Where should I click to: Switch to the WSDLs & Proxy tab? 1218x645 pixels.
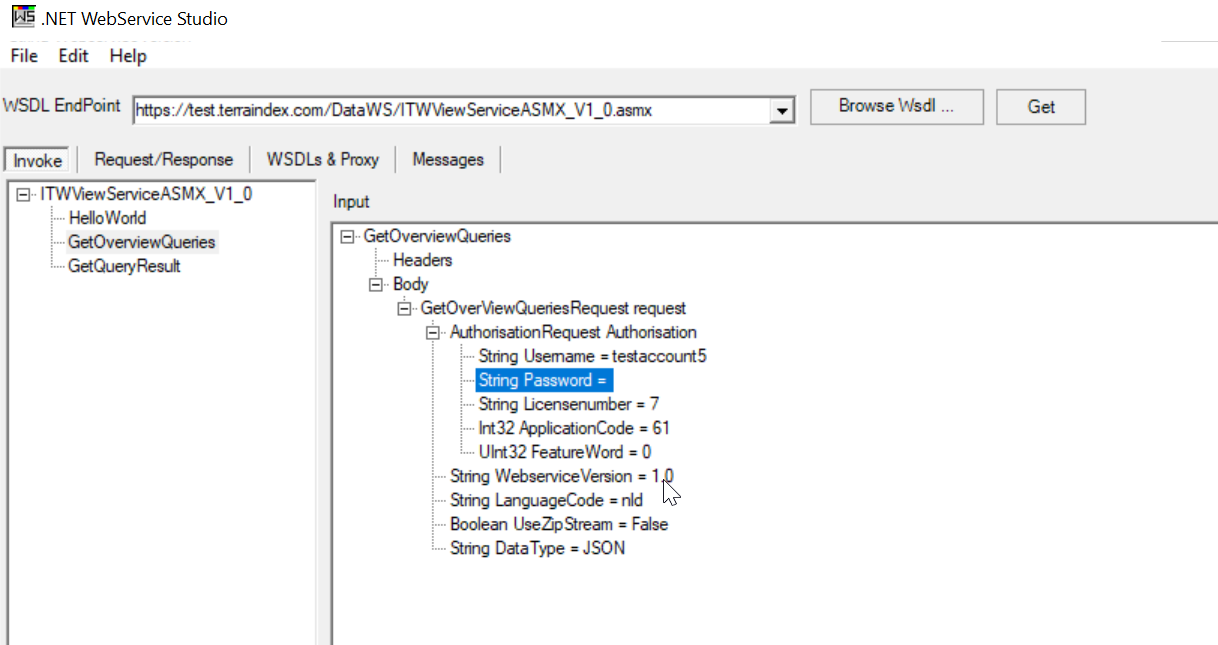[323, 159]
